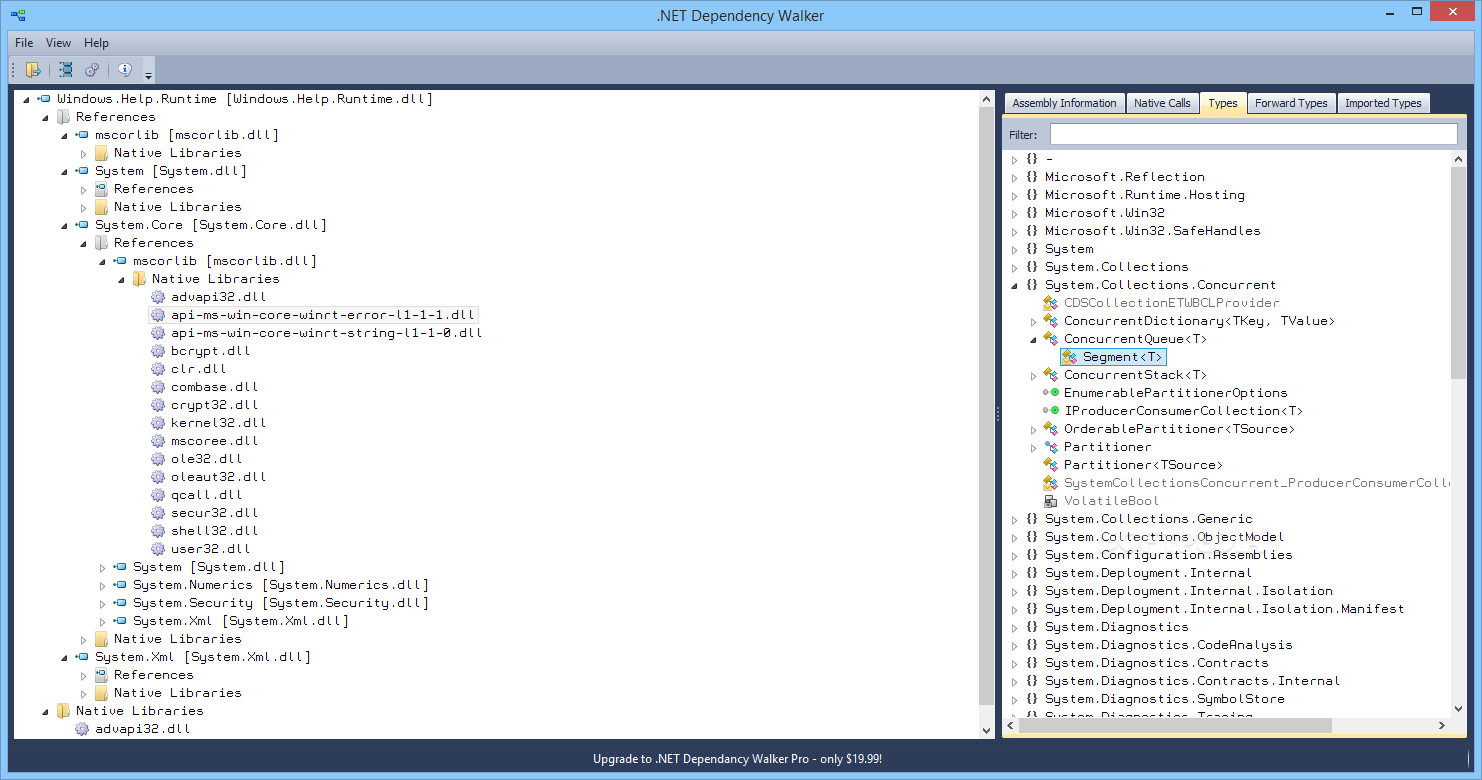Image resolution: width=1482 pixels, height=780 pixels.
Task: Select System.Deployment.Internal.Isolation.Manifest namespace
Action: [x=1224, y=609]
